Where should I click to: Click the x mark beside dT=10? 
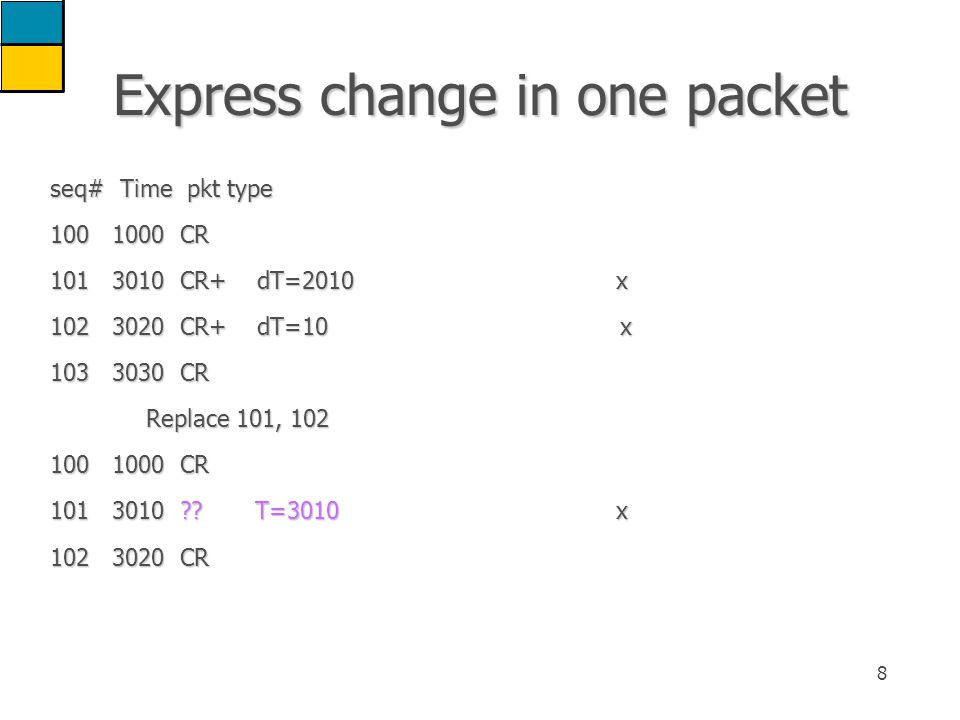pos(625,328)
